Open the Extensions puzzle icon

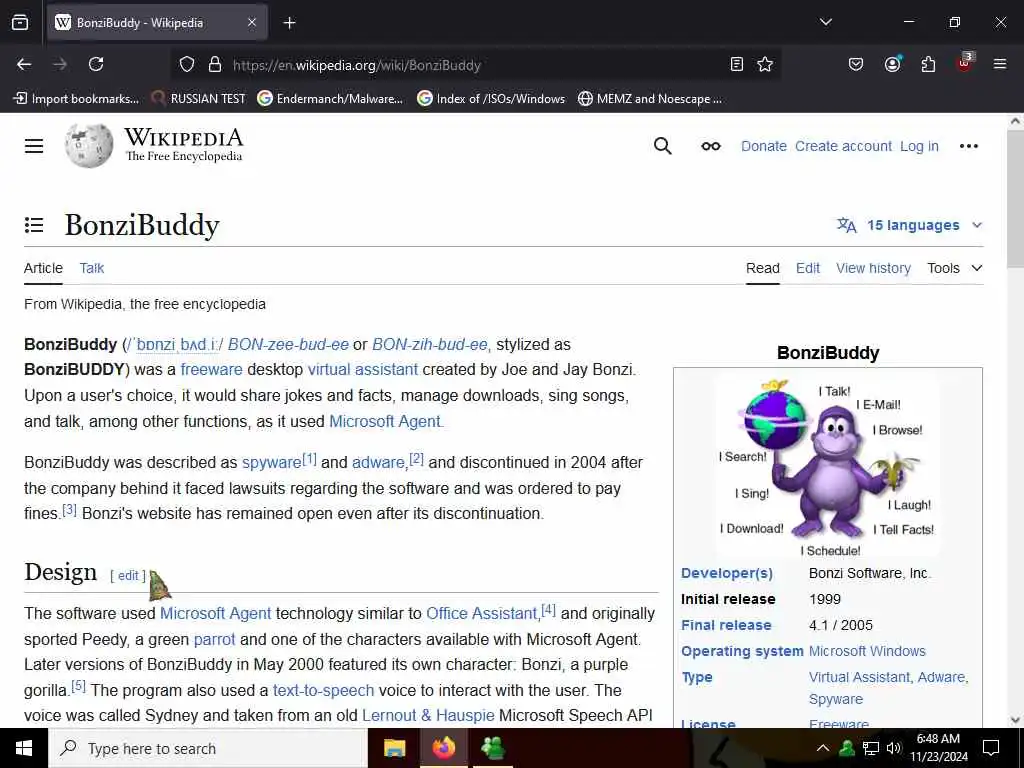tap(928, 64)
